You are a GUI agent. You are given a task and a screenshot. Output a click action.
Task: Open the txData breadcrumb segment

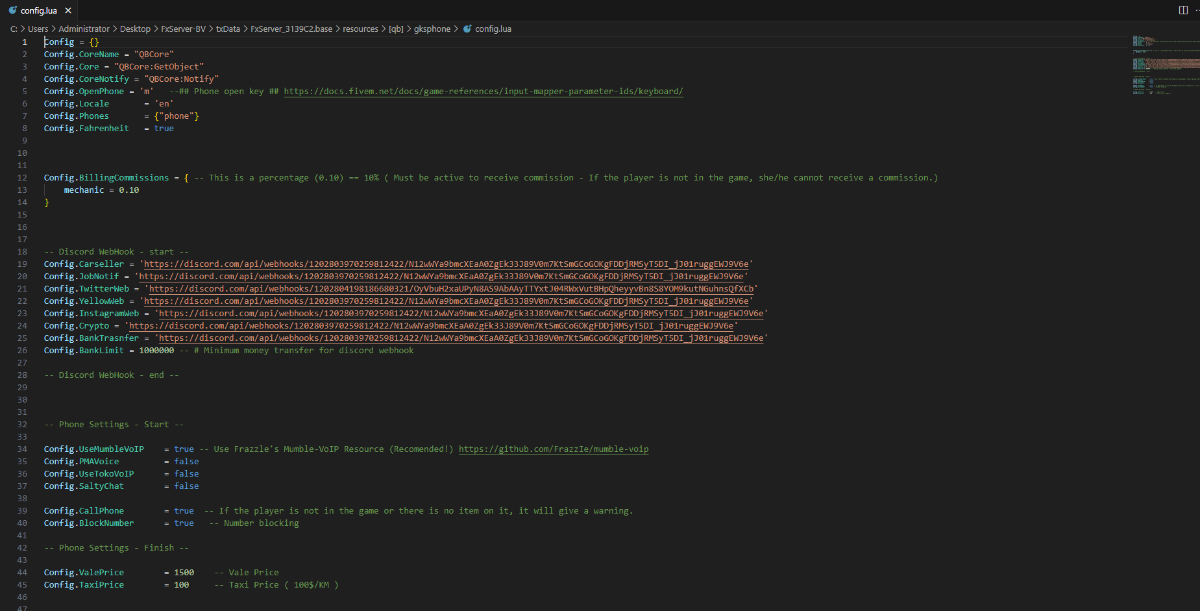[228, 29]
